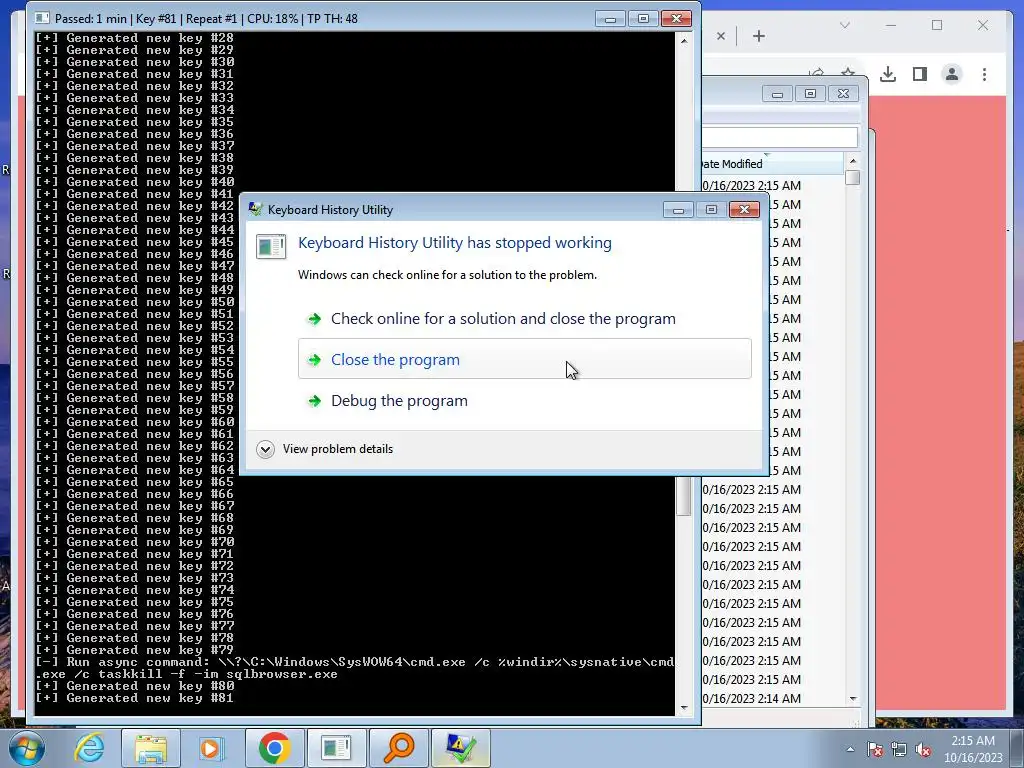This screenshot has height=768, width=1024.
Task: Switch to Google Chrome in taskbar
Action: click(x=274, y=748)
